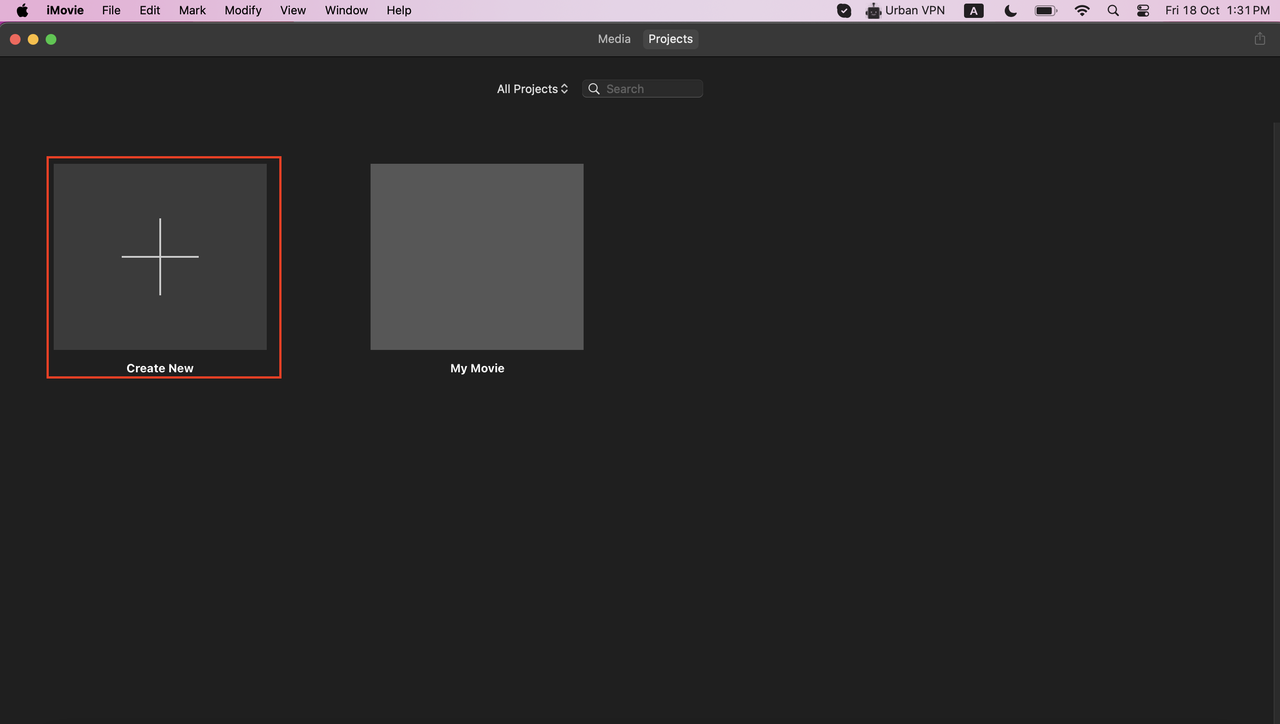This screenshot has height=724, width=1280.
Task: Open the Apple menu
Action: tap(22, 10)
